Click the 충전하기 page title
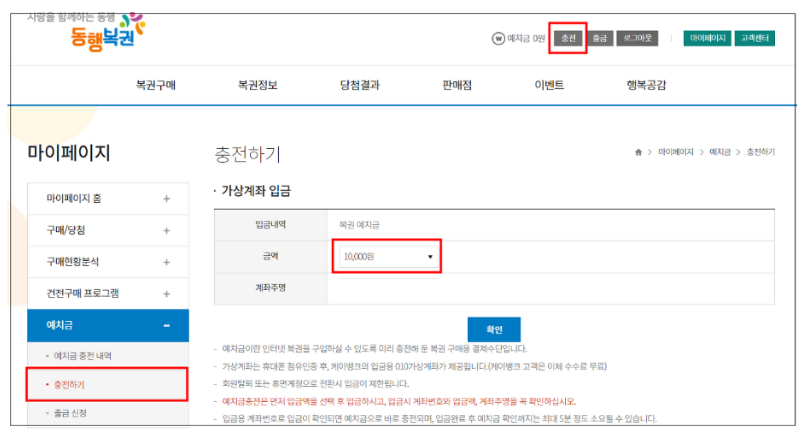This screenshot has height=437, width=812. coord(248,154)
